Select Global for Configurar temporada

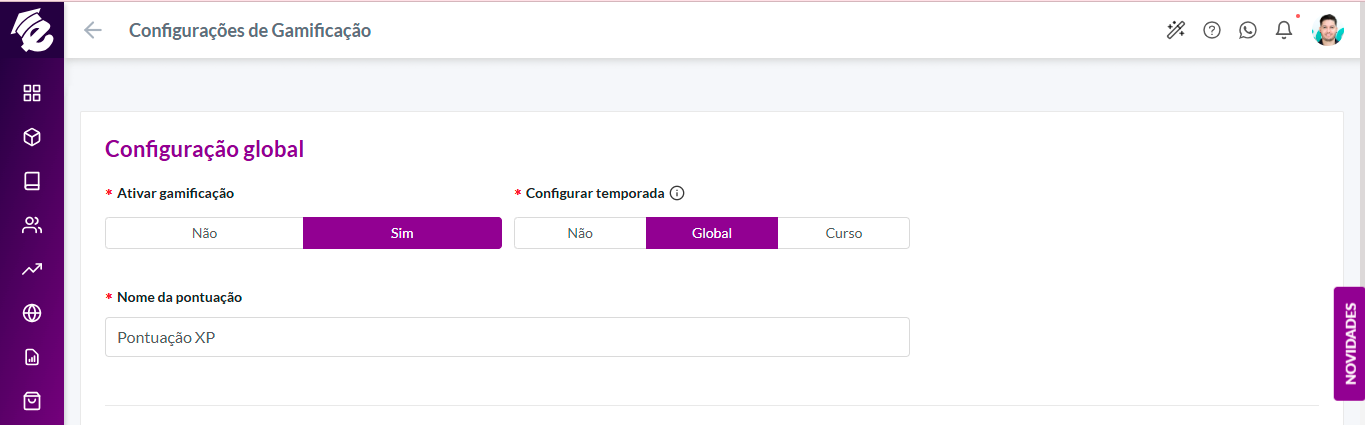pyautogui.click(x=712, y=233)
